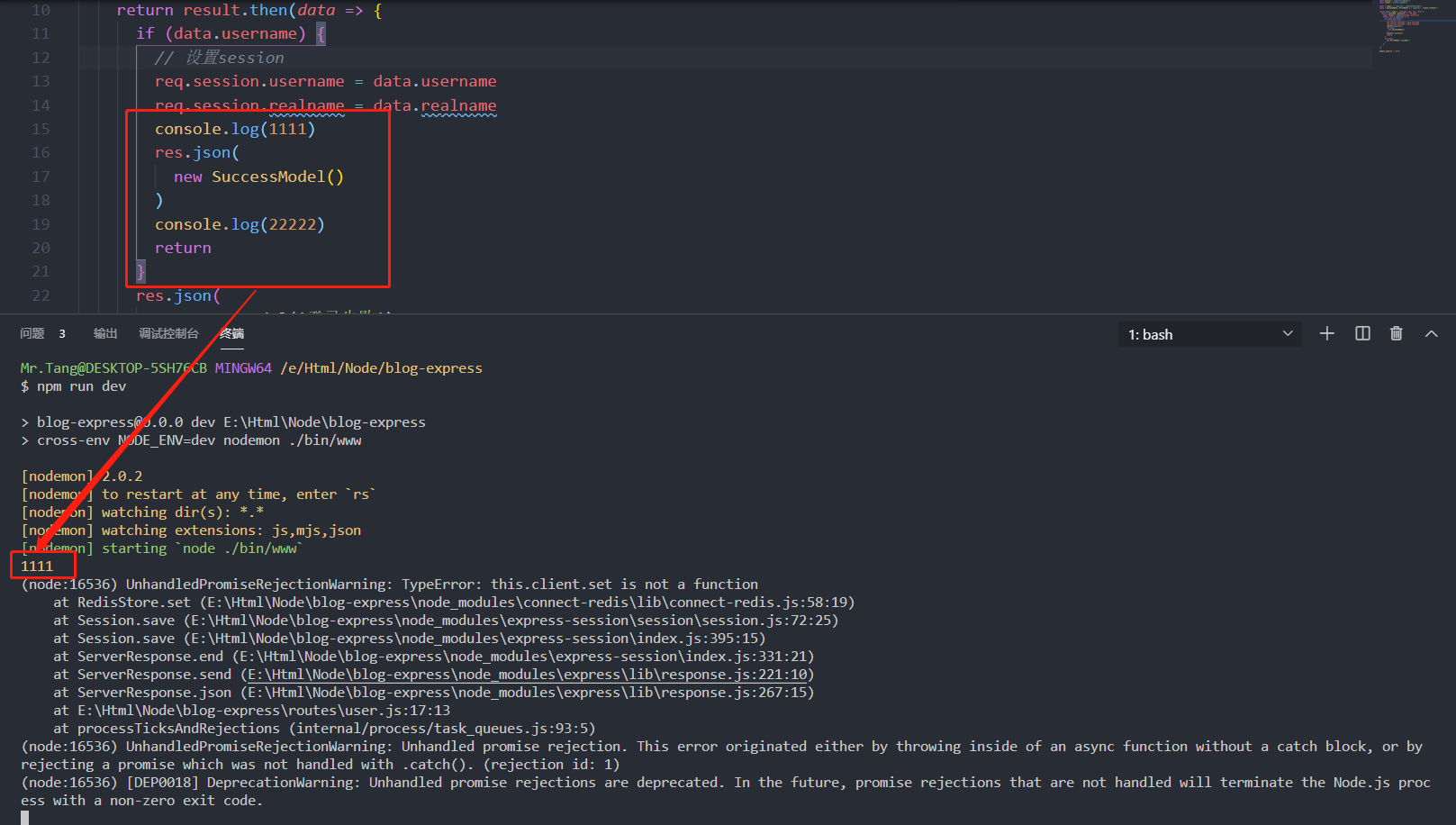
Task: Click the '[nodemon] 2.0.2' terminal line
Action: [82, 476]
